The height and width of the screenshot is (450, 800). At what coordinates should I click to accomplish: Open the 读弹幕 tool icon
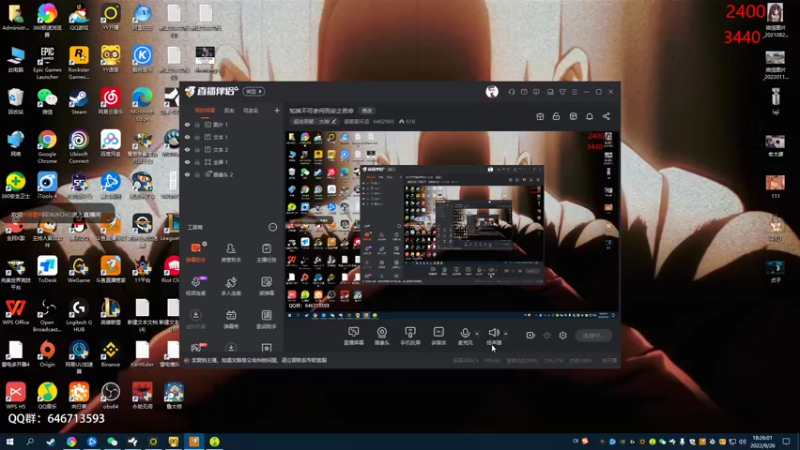click(x=266, y=286)
